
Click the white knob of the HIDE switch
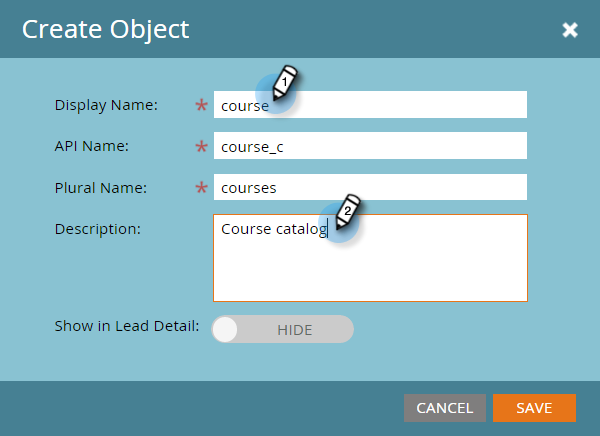tap(226, 329)
